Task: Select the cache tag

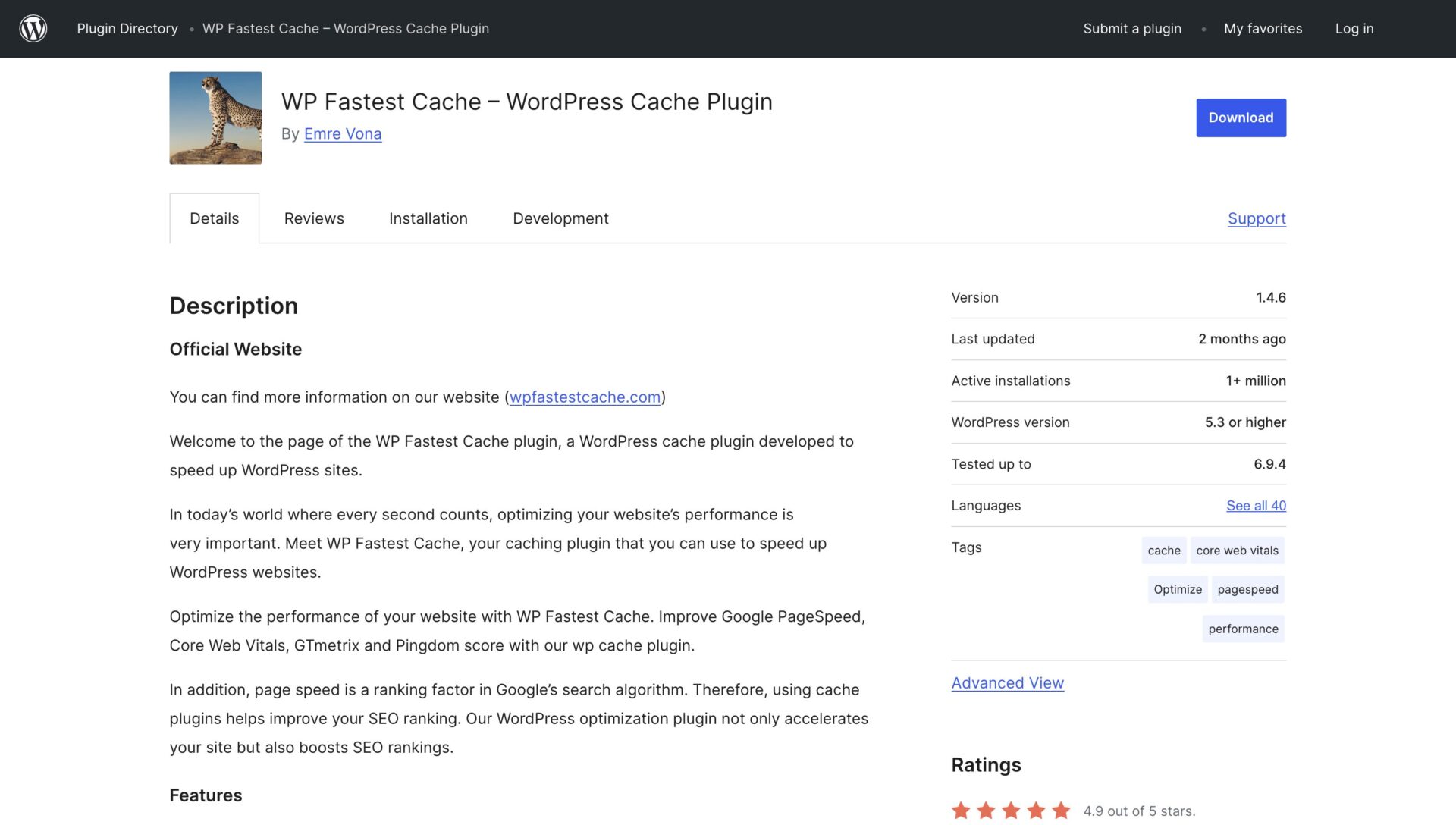Action: coord(1163,551)
